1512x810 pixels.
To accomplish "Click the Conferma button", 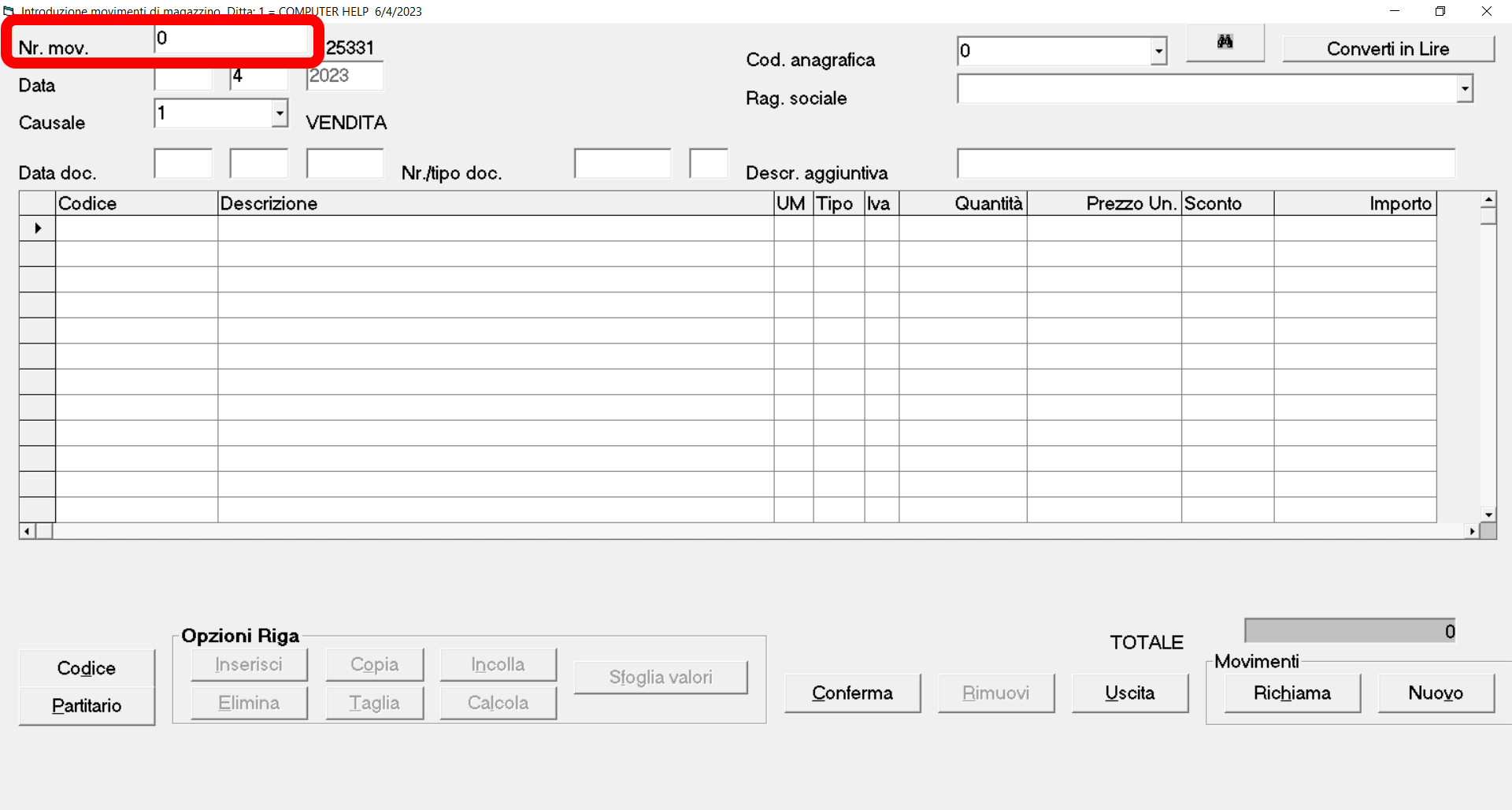I will click(x=852, y=693).
